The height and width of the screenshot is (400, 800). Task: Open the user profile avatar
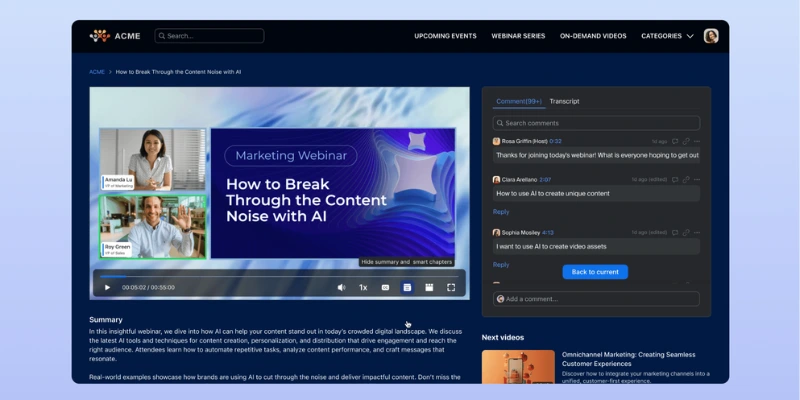coord(711,36)
